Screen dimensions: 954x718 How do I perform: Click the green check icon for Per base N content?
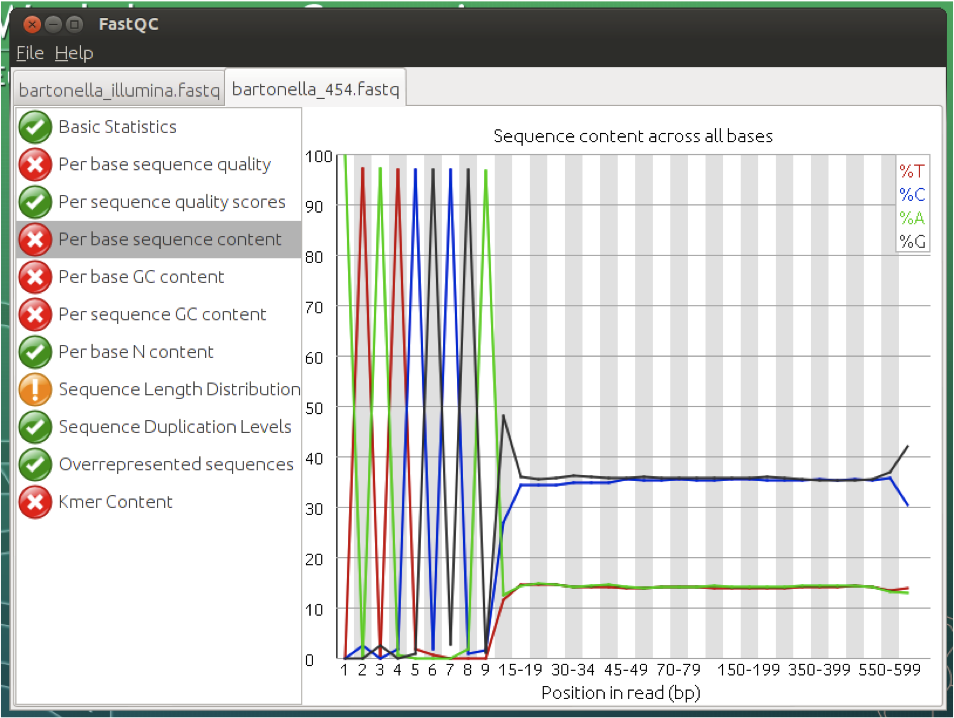coord(35,352)
